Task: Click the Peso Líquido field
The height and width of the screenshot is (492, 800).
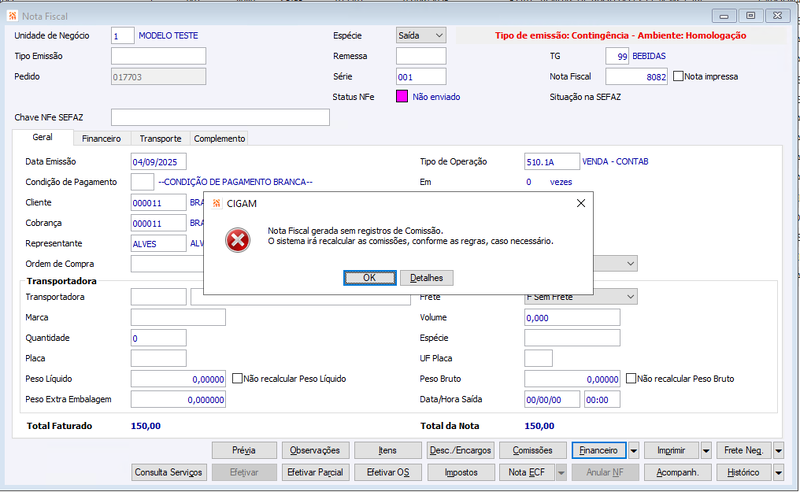Action: [x=178, y=379]
